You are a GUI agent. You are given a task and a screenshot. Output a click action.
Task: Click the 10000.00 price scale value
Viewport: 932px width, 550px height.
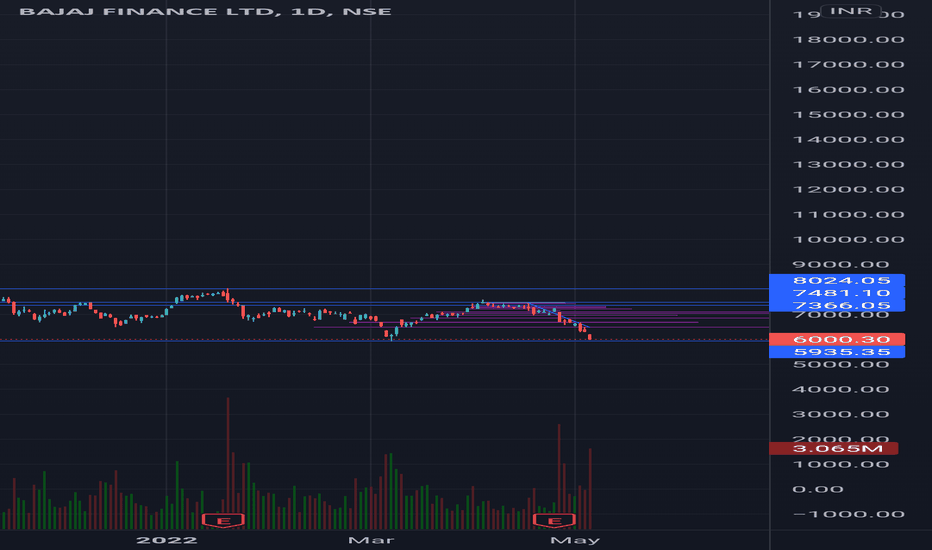click(x=848, y=239)
